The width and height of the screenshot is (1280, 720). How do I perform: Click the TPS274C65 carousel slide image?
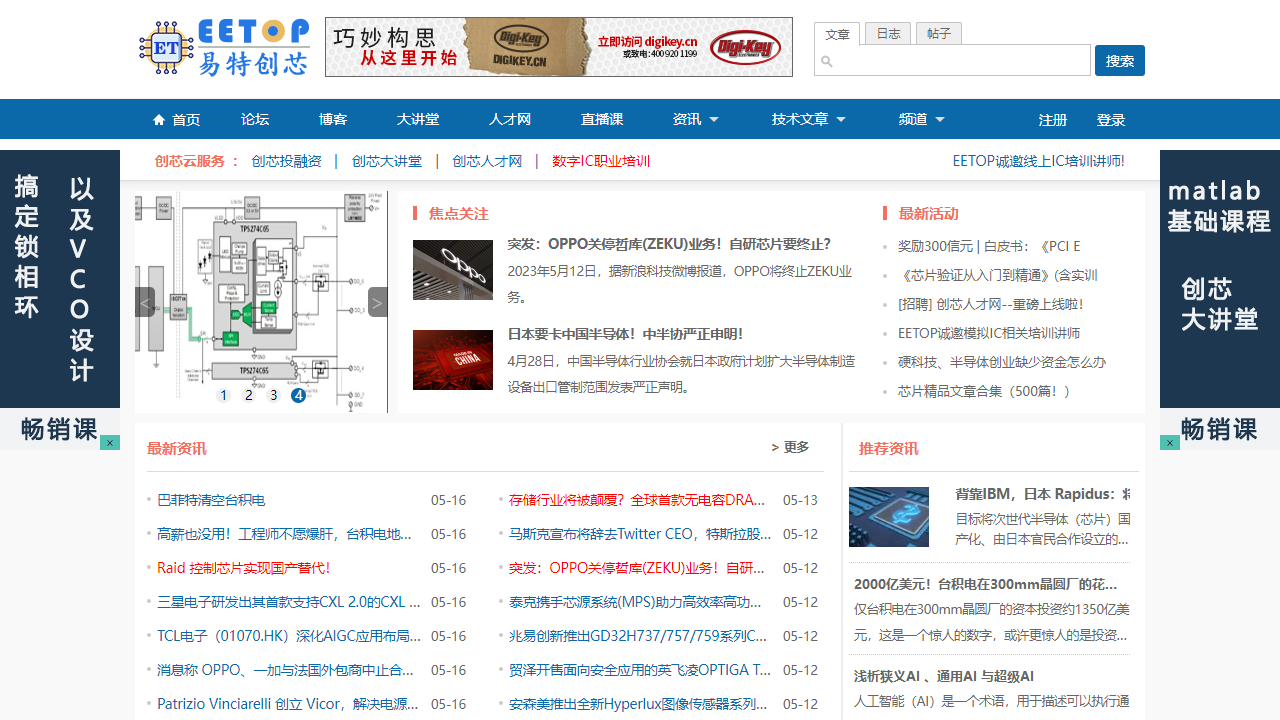coord(261,302)
